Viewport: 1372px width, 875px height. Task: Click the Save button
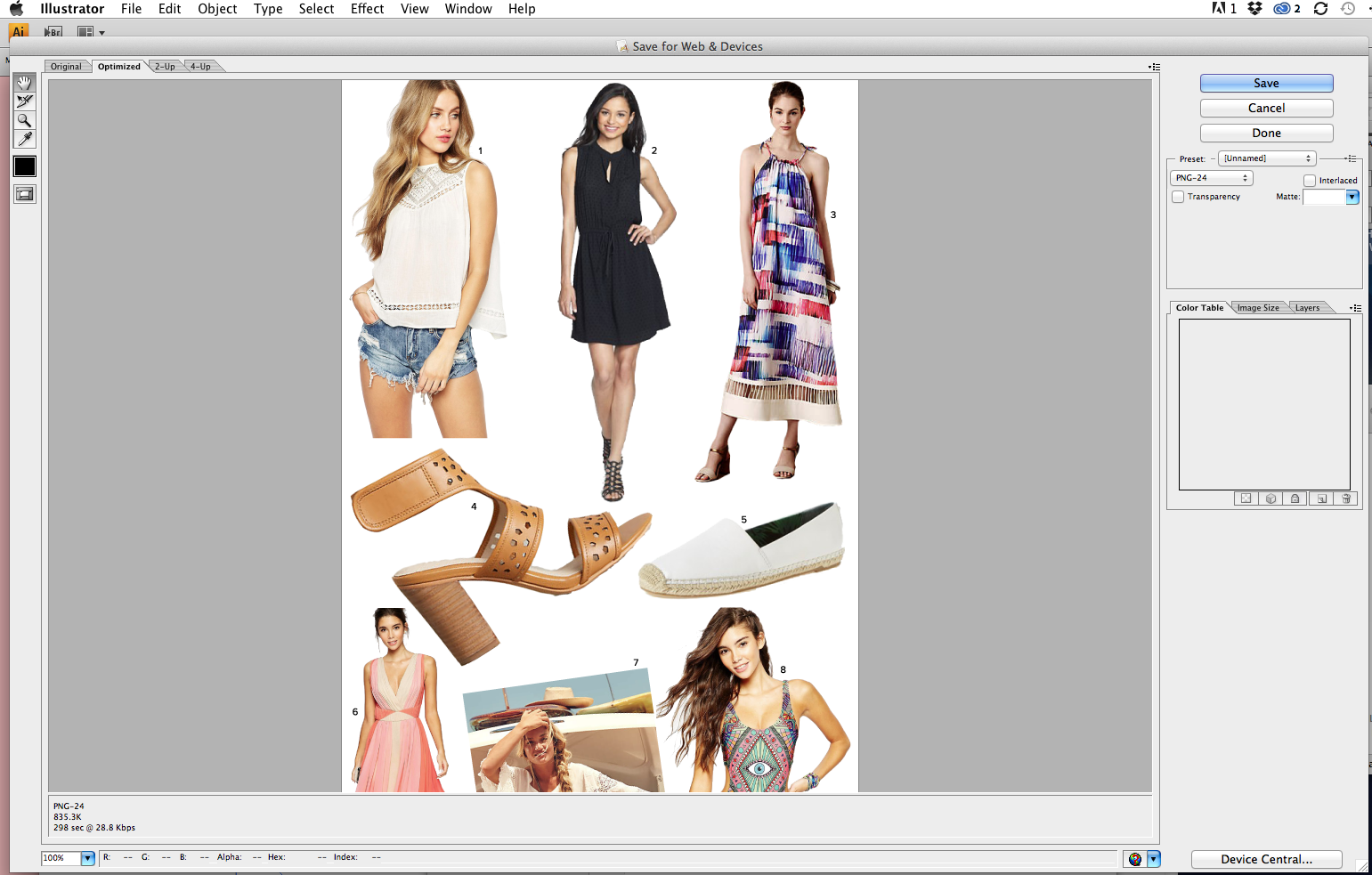pos(1267,83)
